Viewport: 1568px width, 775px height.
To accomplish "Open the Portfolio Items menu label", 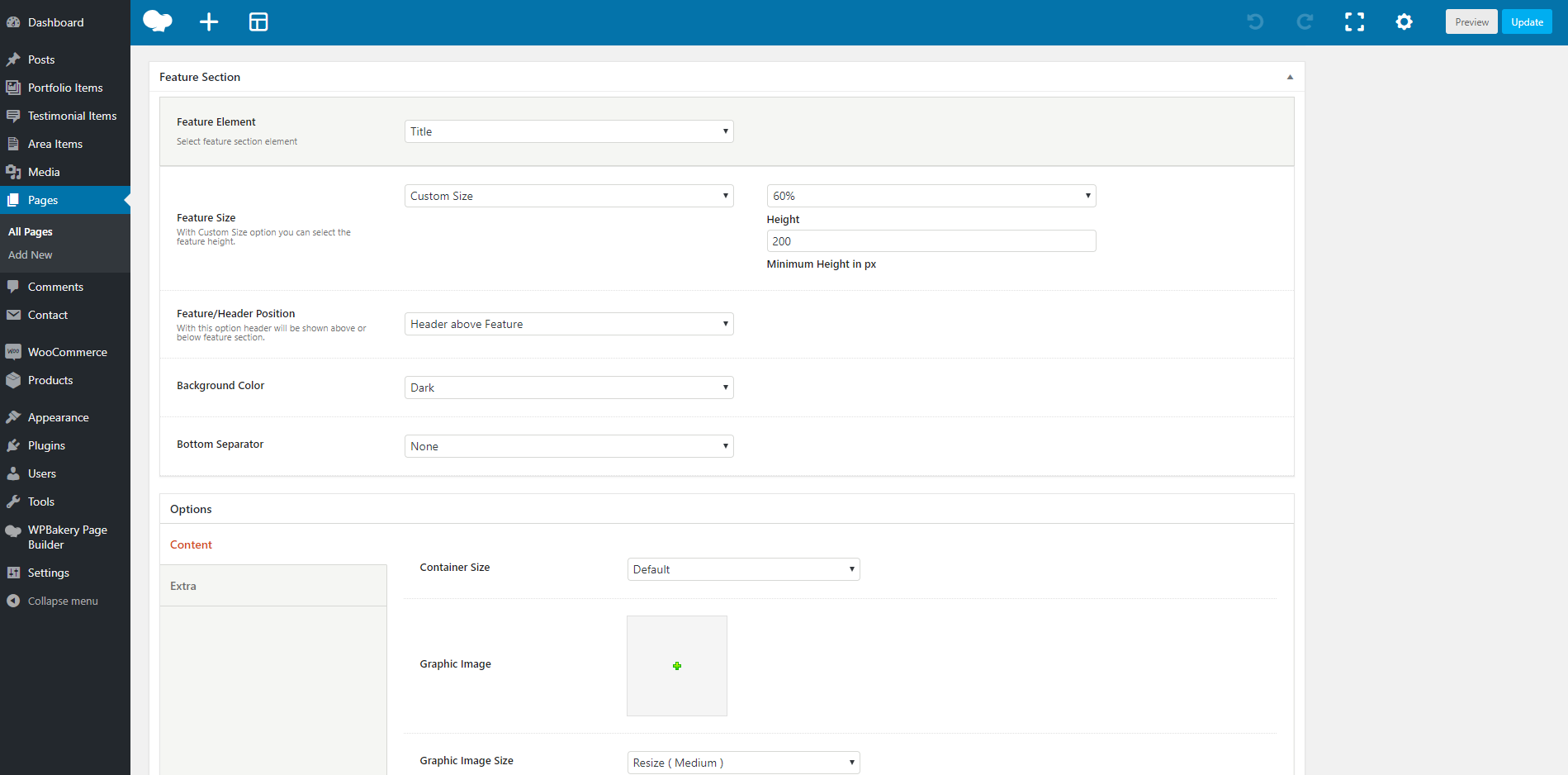I will (x=65, y=88).
